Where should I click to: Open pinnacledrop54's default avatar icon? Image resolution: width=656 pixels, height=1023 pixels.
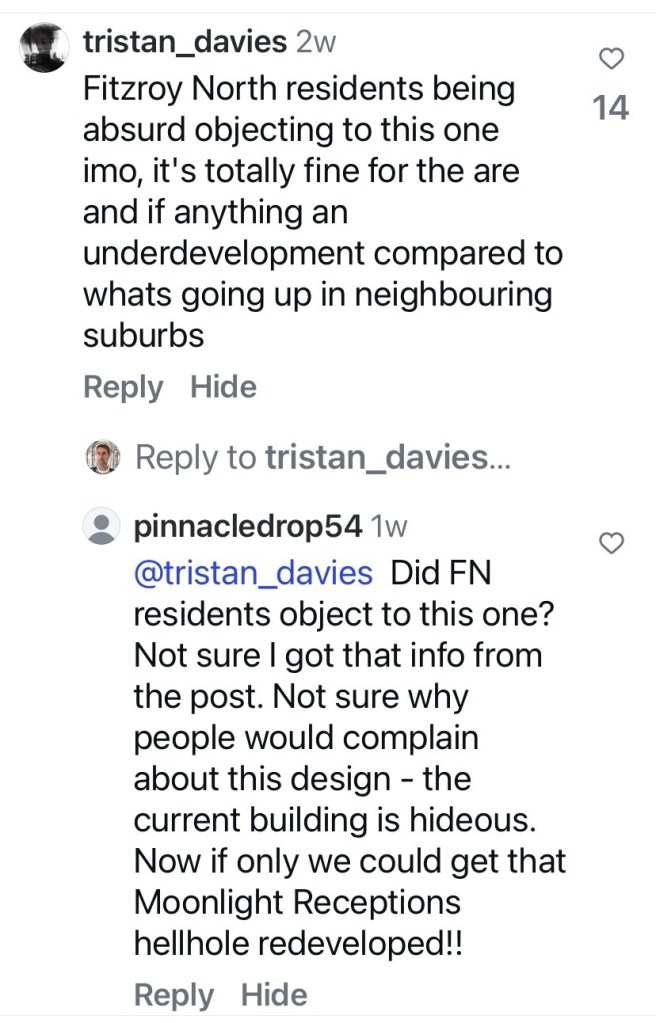(x=102, y=525)
